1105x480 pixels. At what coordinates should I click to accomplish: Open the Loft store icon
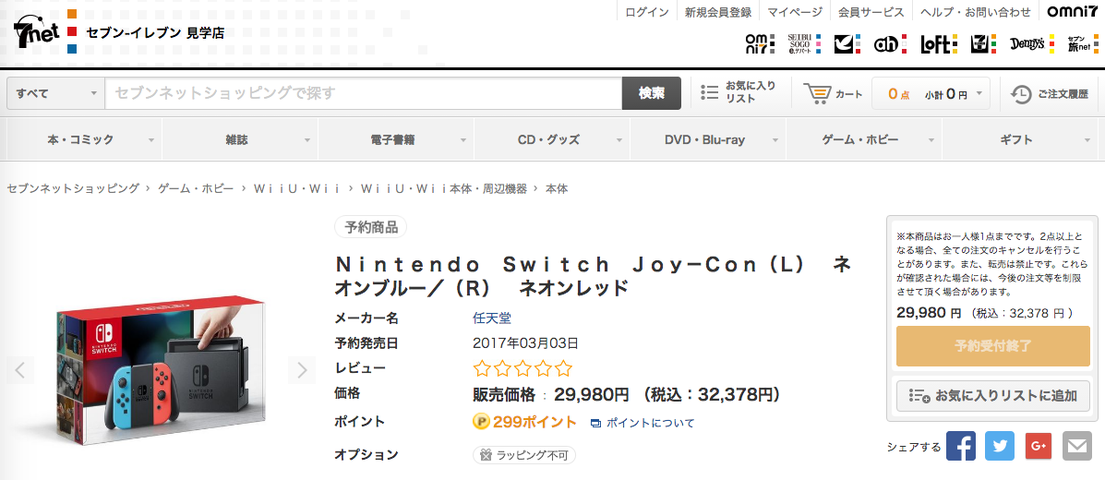point(939,44)
